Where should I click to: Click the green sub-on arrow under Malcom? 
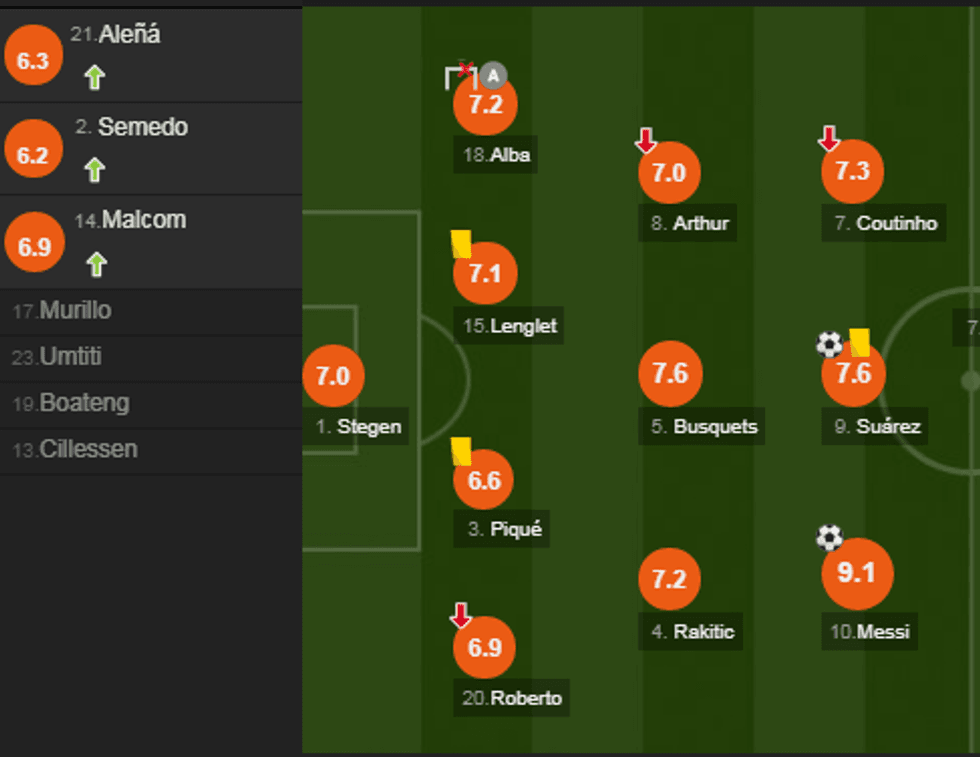click(x=95, y=264)
